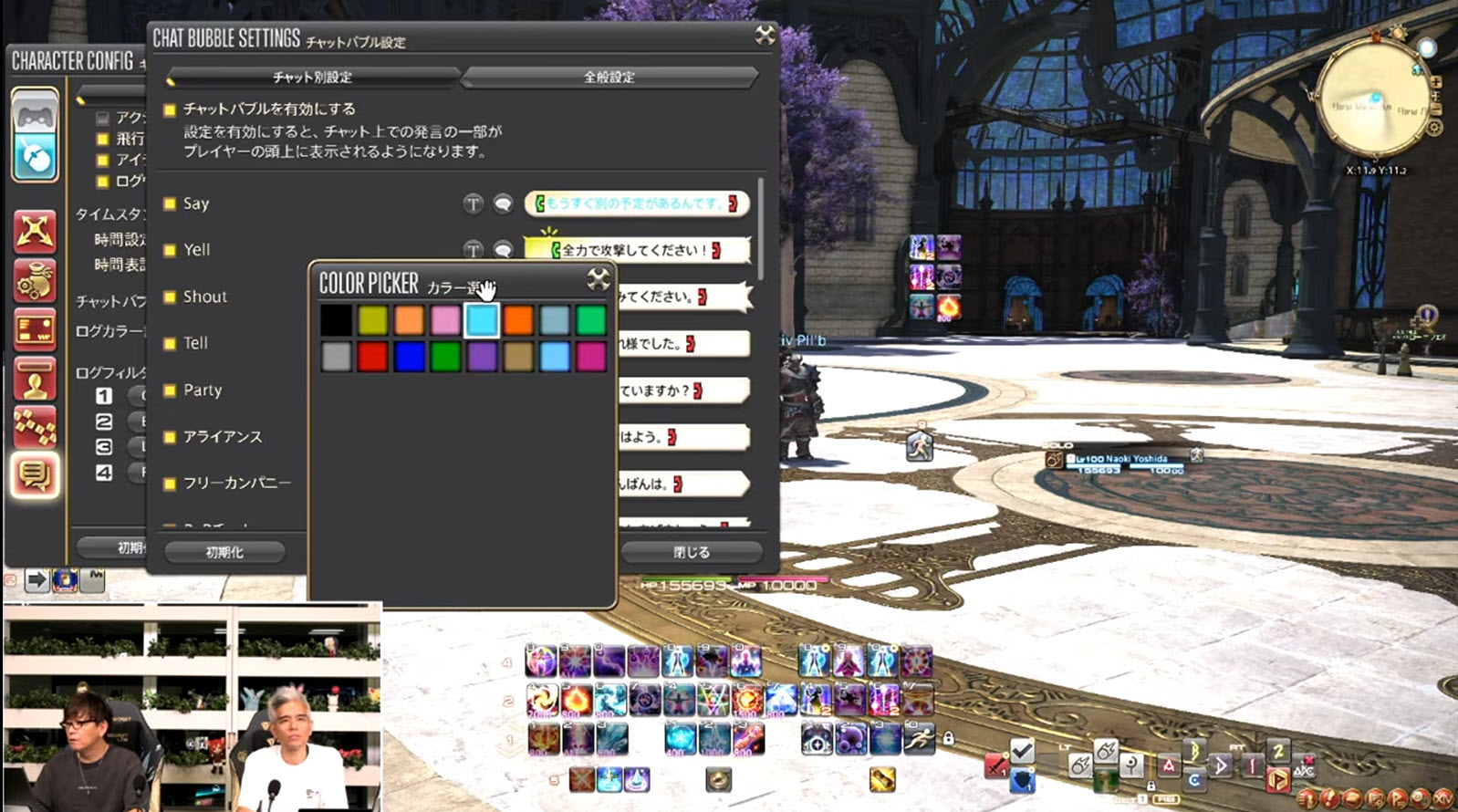Open UI Settings window icon in sidebar

[36, 329]
